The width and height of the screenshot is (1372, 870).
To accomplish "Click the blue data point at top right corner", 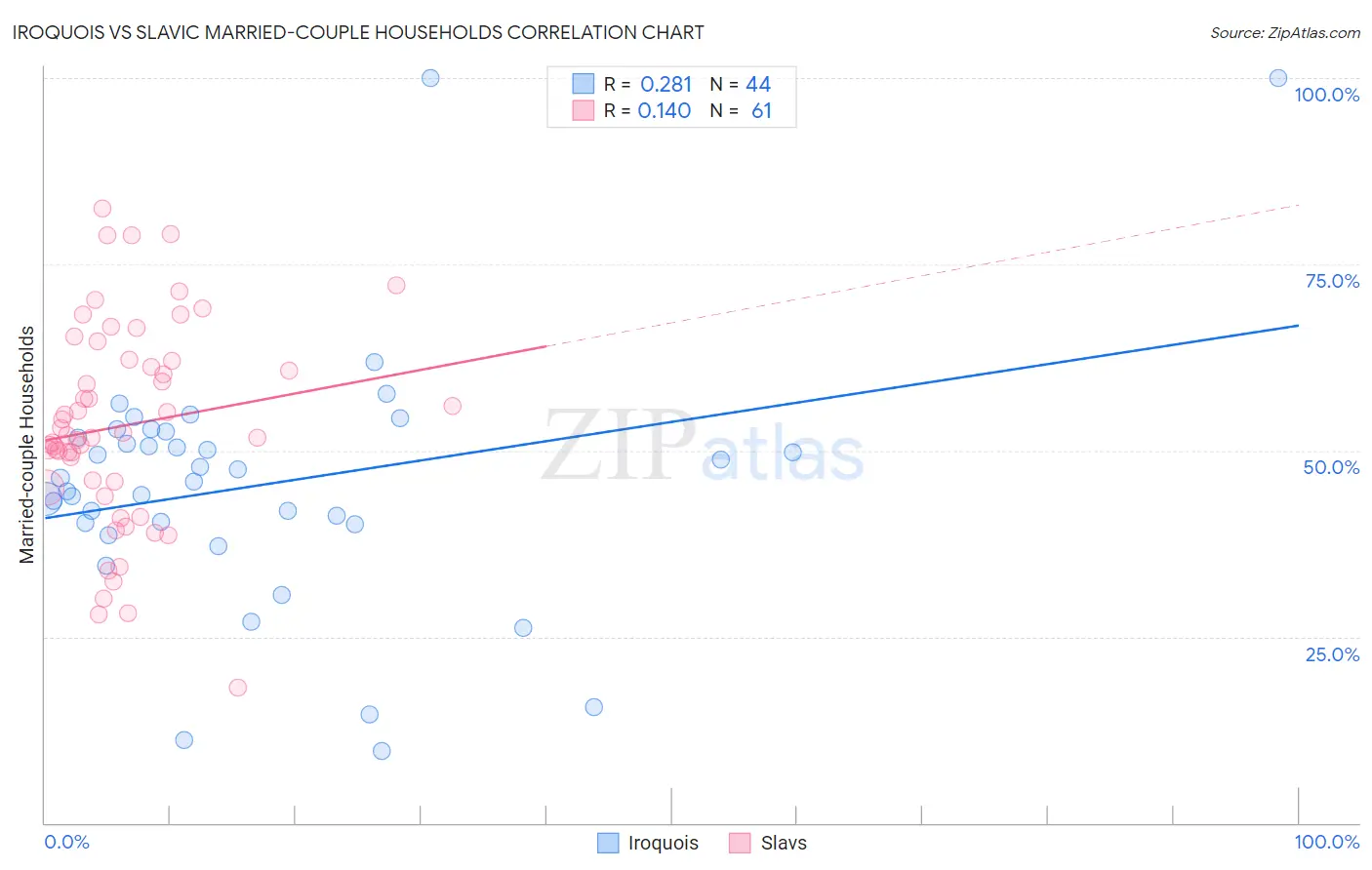I will 1277,78.
